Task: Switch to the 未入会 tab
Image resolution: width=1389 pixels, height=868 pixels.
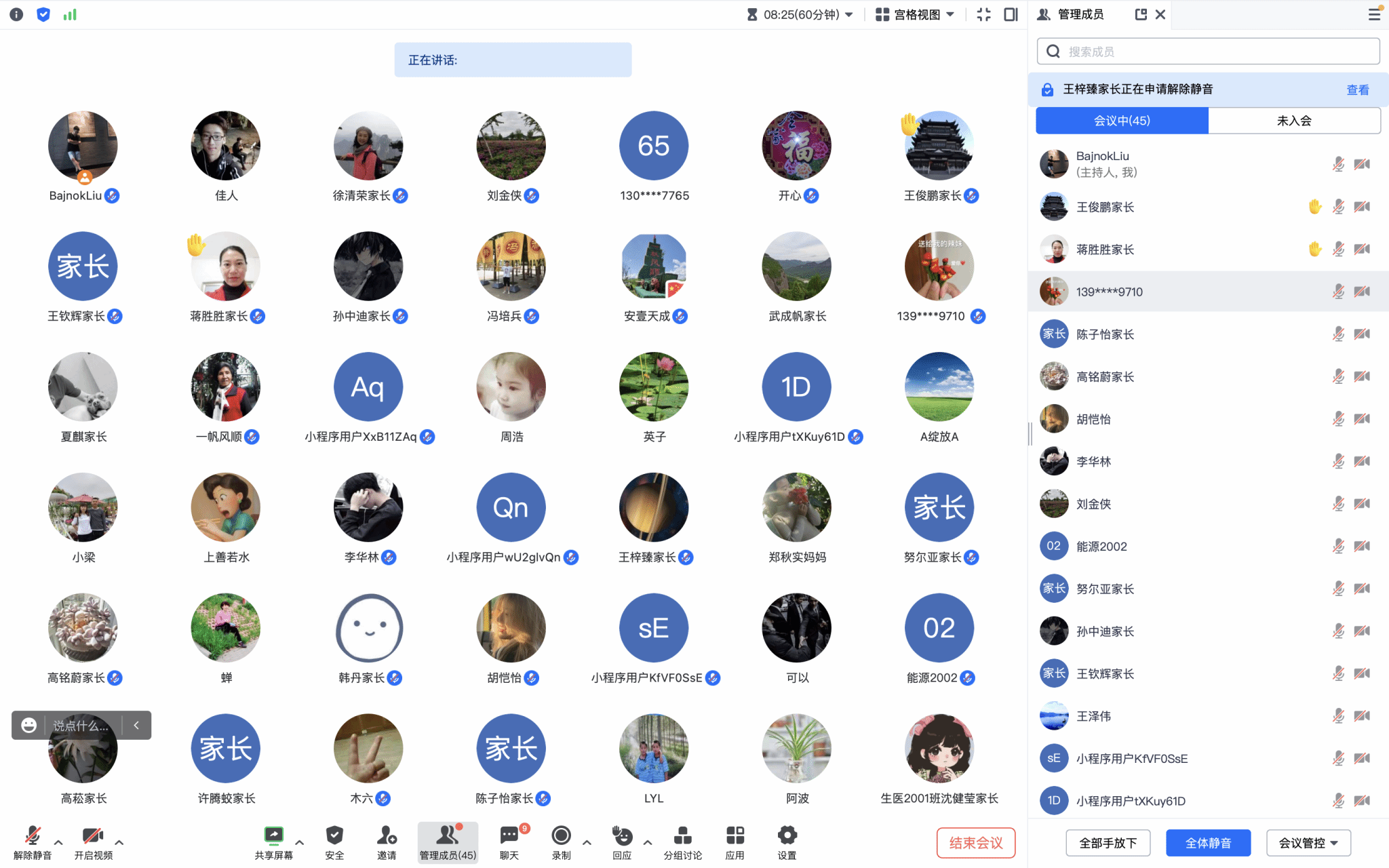Action: coord(1294,121)
